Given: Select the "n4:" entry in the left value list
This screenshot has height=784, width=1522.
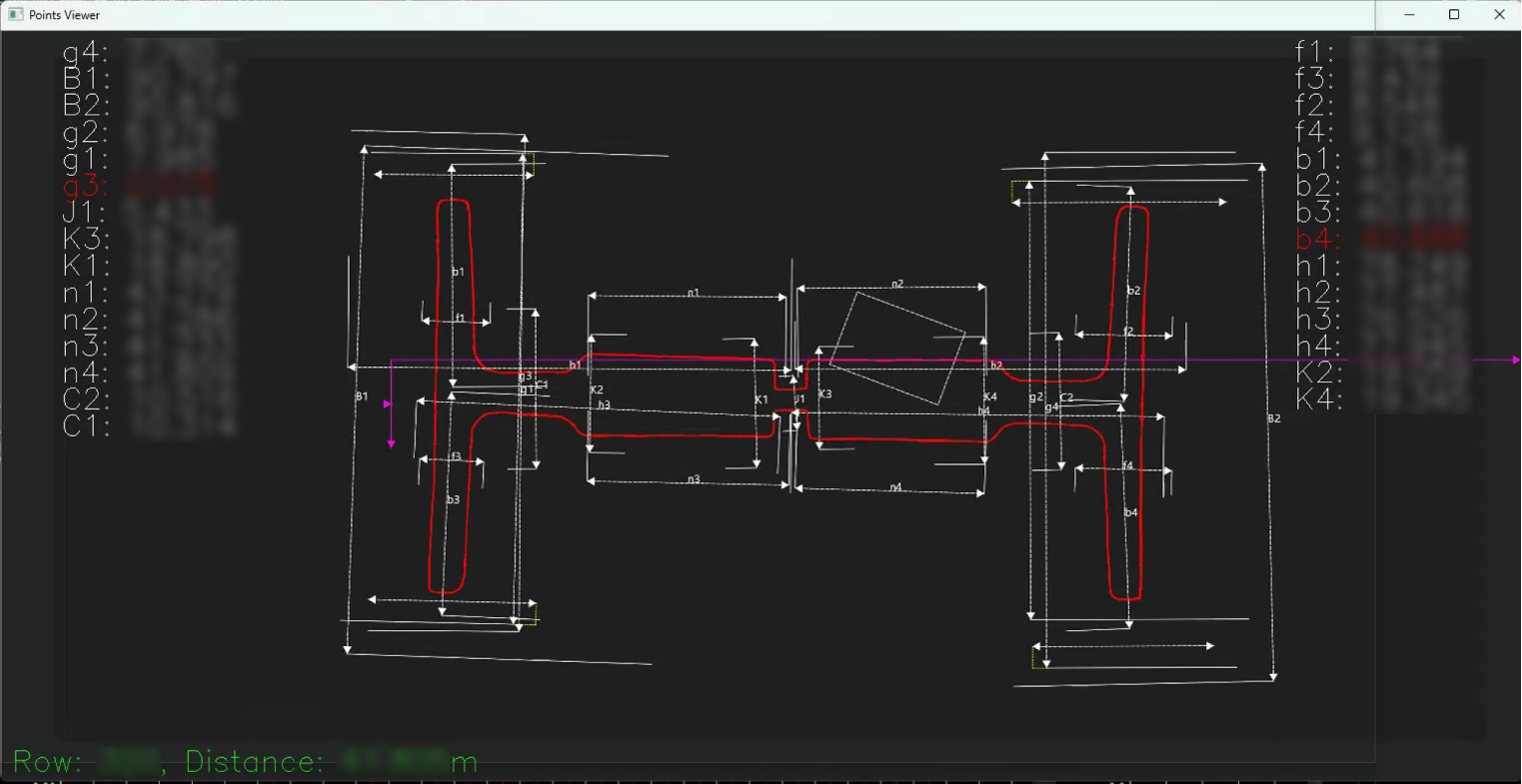Looking at the screenshot, I should tap(86, 374).
